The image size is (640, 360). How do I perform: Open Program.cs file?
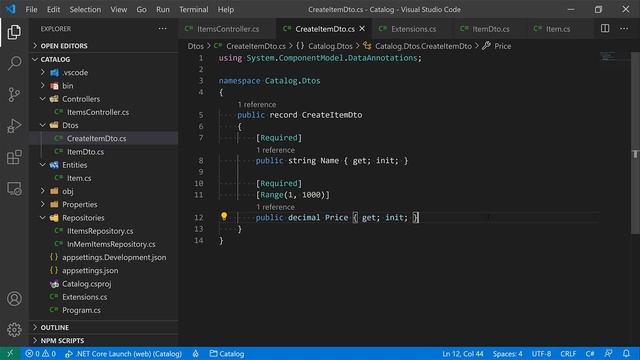(x=81, y=310)
